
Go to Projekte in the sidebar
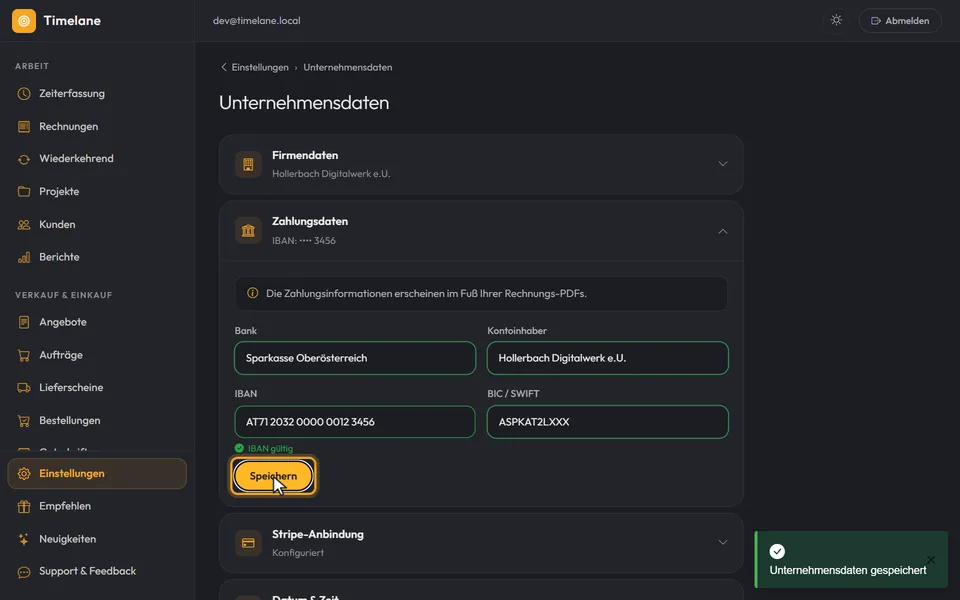(97, 192)
